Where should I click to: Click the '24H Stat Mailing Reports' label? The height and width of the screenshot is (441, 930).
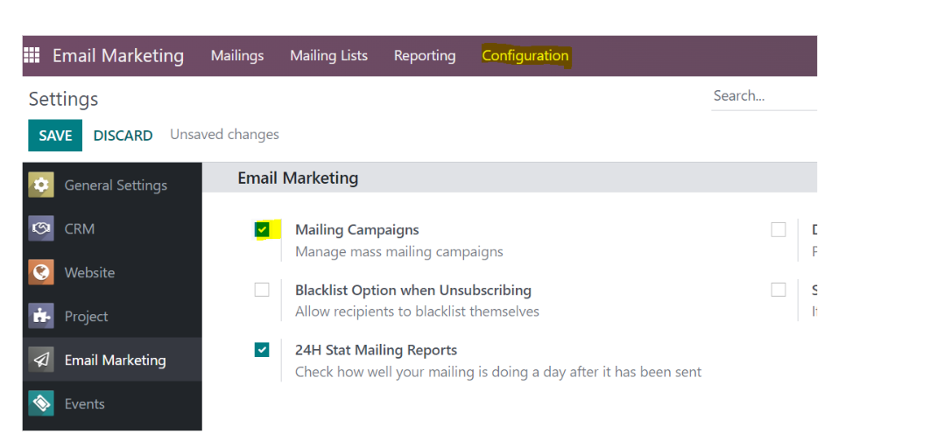376,350
